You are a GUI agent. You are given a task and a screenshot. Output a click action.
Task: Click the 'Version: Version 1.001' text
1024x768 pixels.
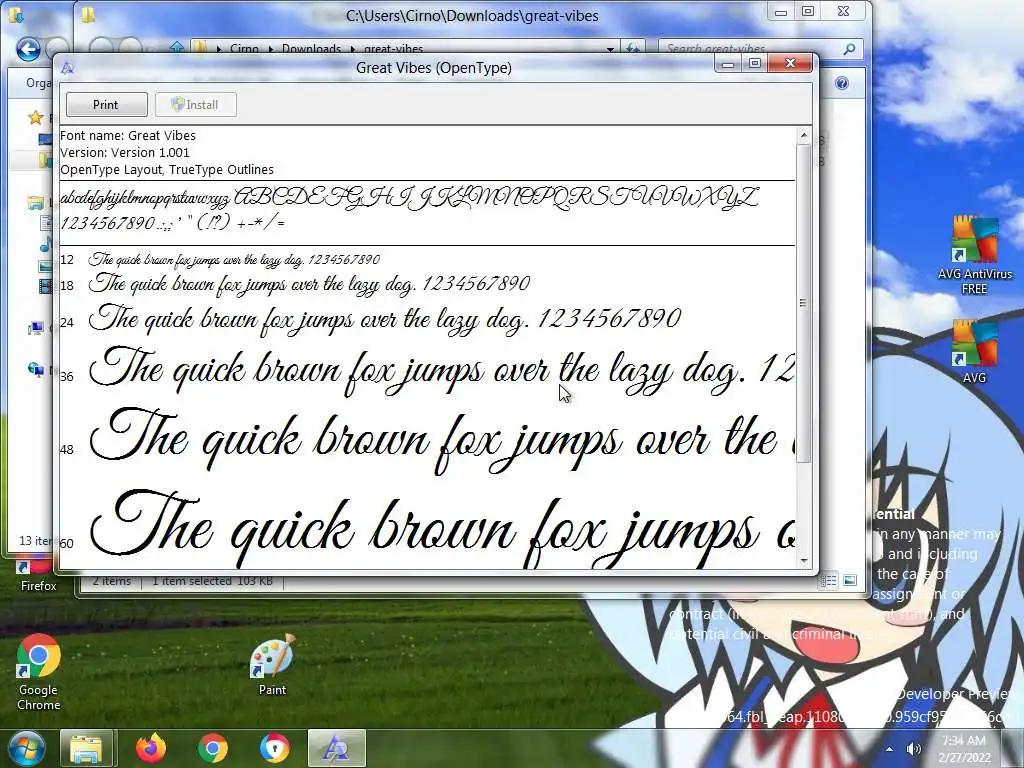(125, 153)
